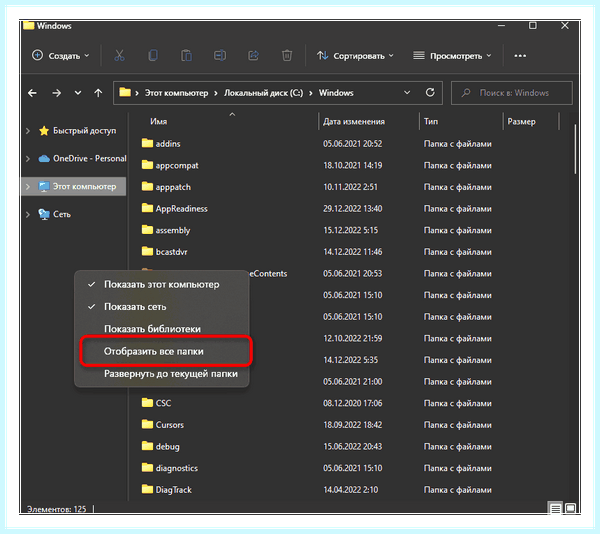Image resolution: width=600 pixels, height=534 pixels.
Task: Click the Paste clipboard icon
Action: click(186, 56)
